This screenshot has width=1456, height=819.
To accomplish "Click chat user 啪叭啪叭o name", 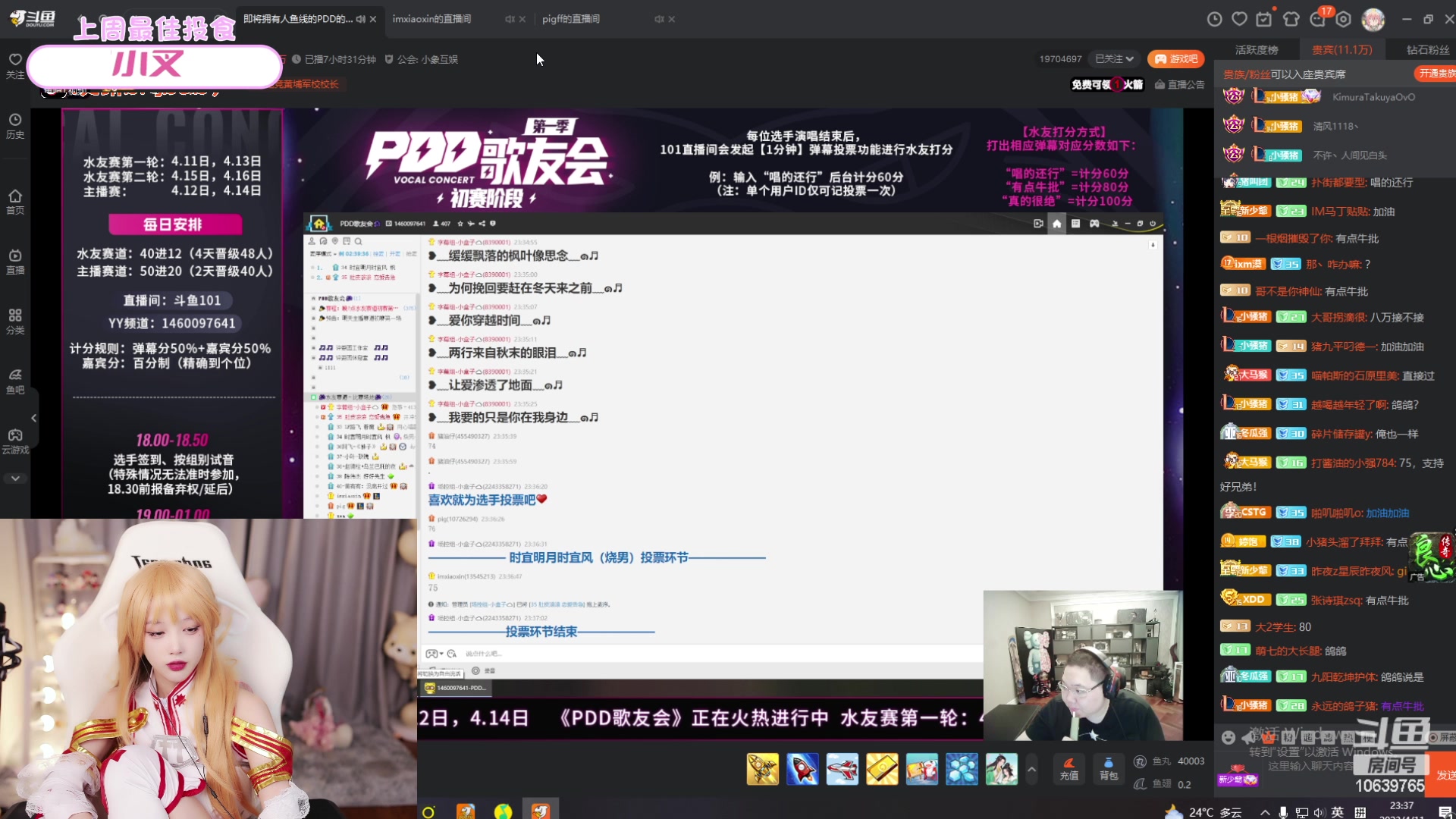I will coord(1337,513).
